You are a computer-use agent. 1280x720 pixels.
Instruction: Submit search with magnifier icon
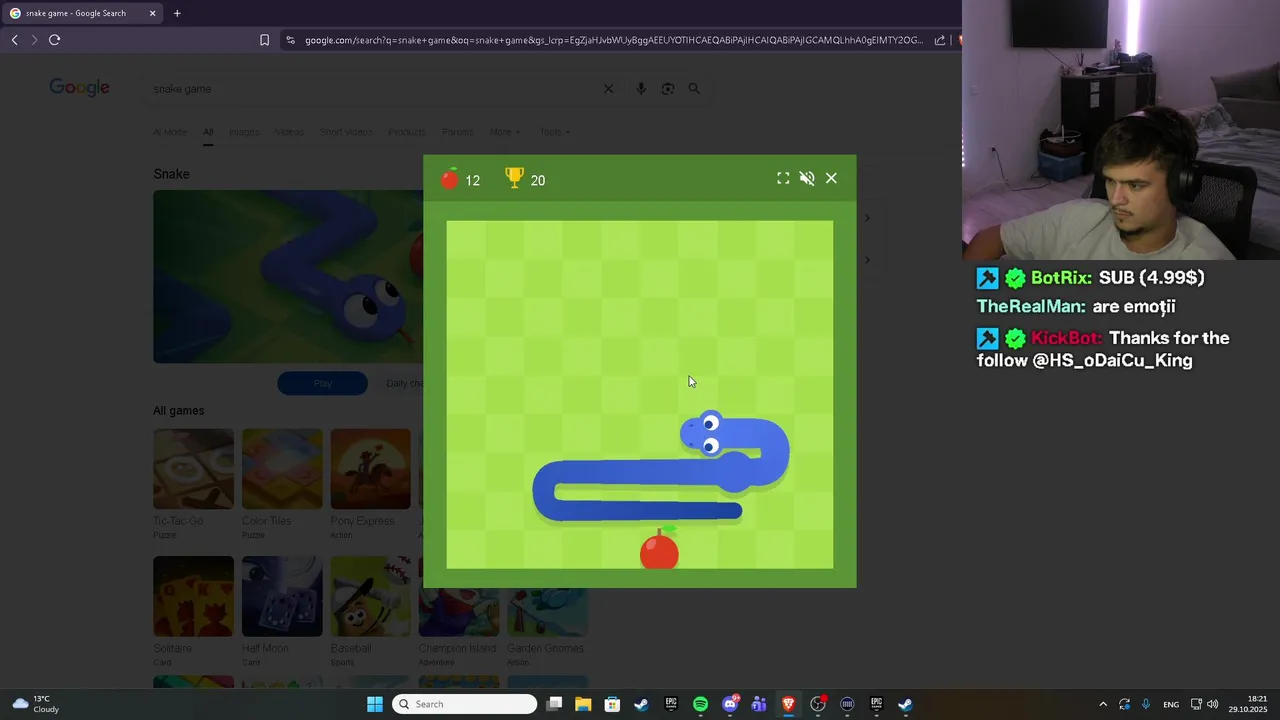pyautogui.click(x=694, y=89)
